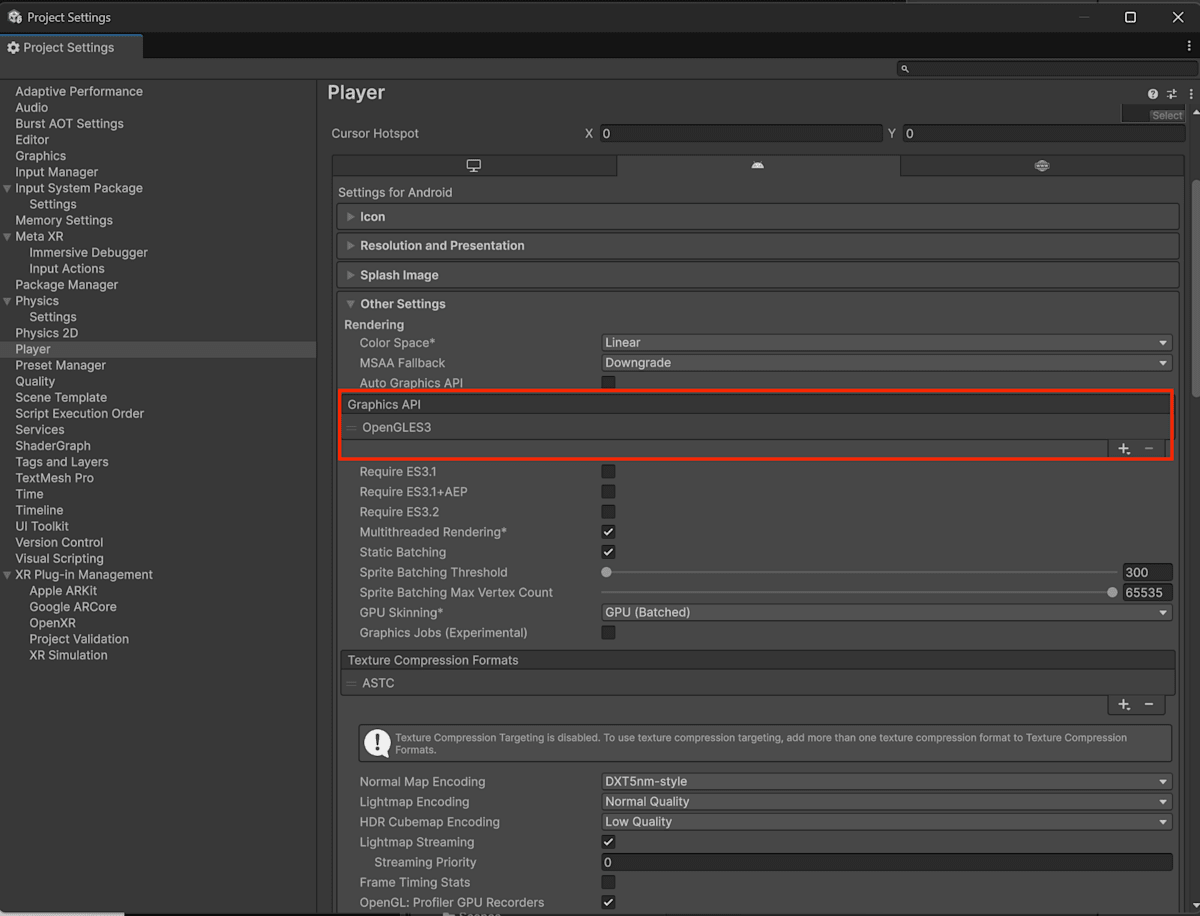Click the Project Settings gear icon
The height and width of the screenshot is (916, 1200).
click(13, 47)
